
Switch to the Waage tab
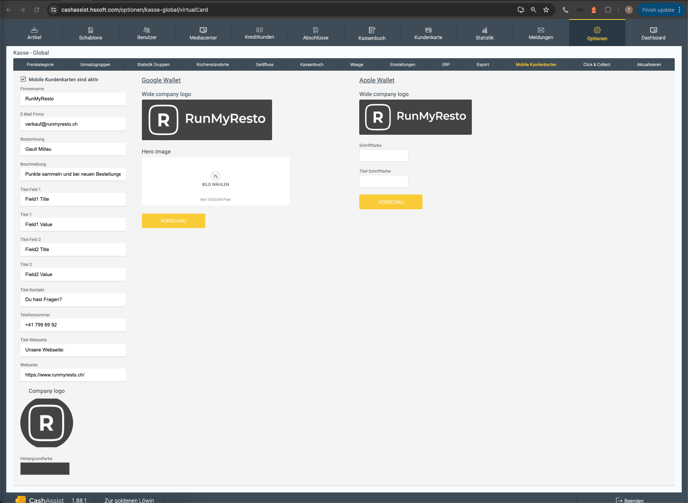click(357, 65)
